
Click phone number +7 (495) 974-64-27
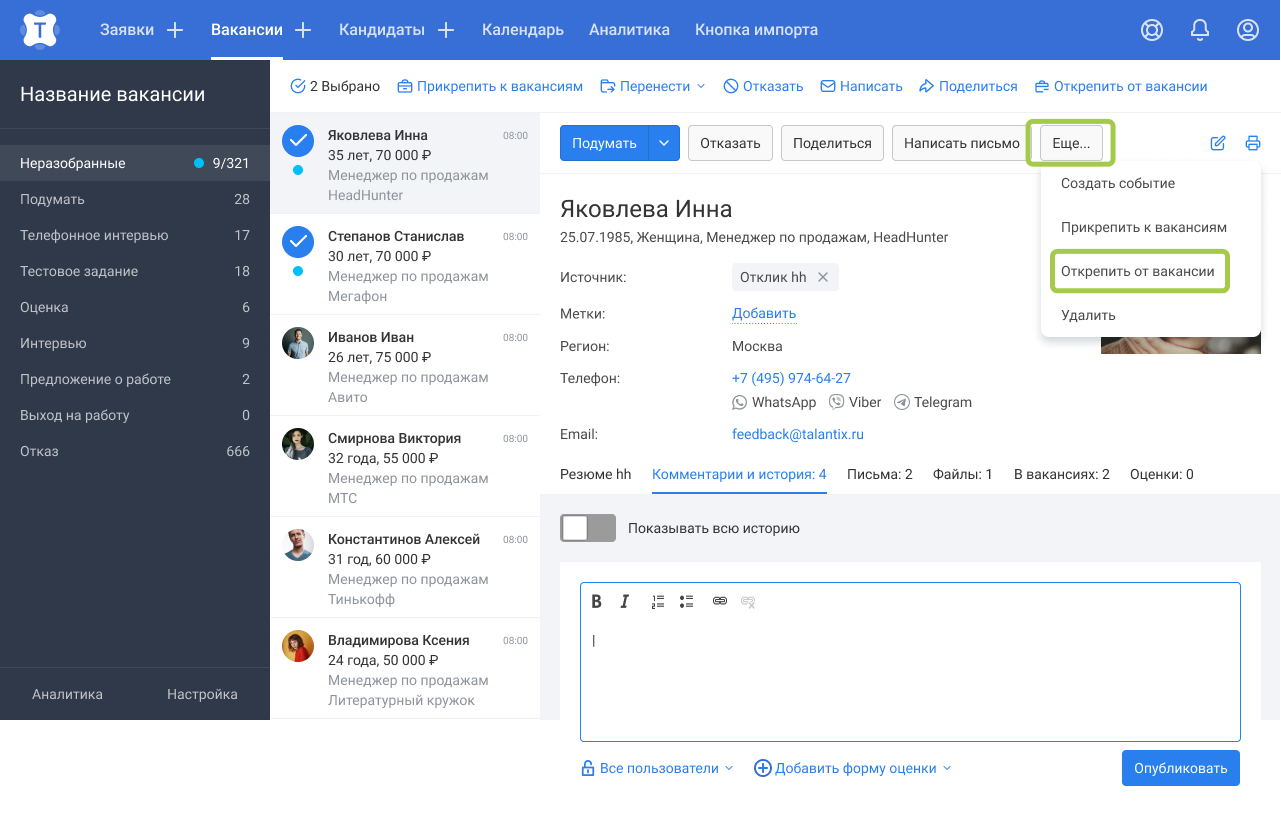pyautogui.click(x=791, y=378)
